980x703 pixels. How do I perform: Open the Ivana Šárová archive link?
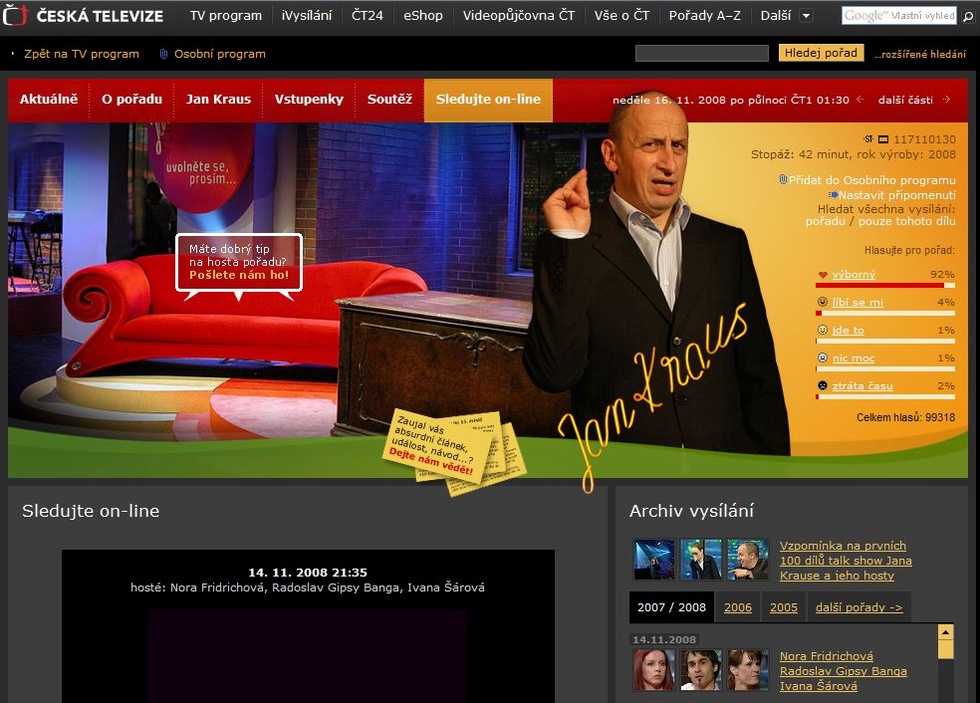pyautogui.click(x=818, y=686)
